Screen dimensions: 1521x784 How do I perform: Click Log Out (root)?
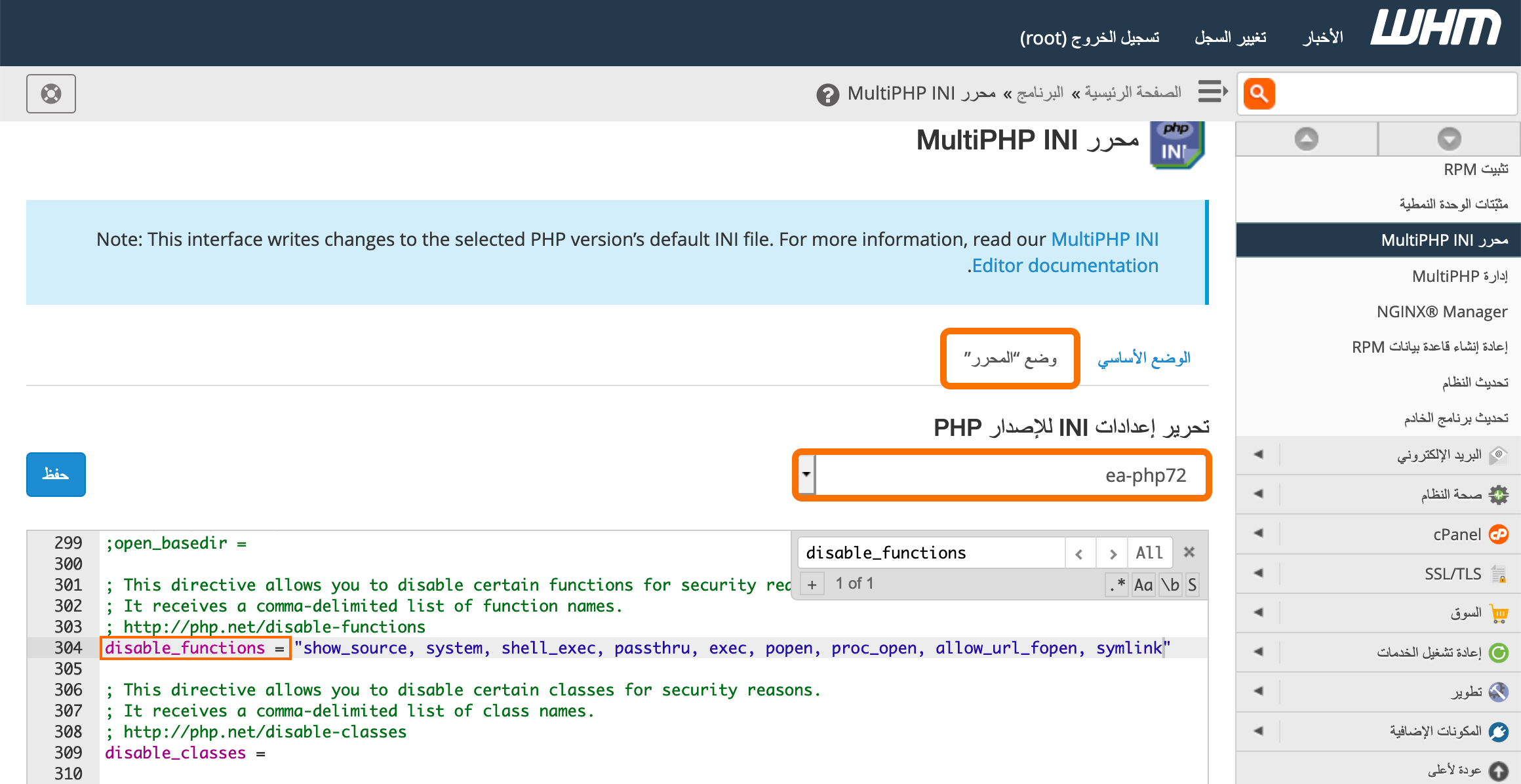click(1090, 38)
